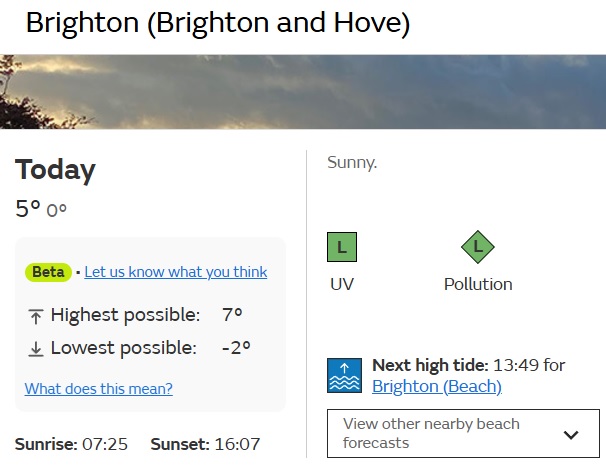The width and height of the screenshot is (606, 469).
Task: Click the green UV low-level square icon
Action: tap(342, 247)
